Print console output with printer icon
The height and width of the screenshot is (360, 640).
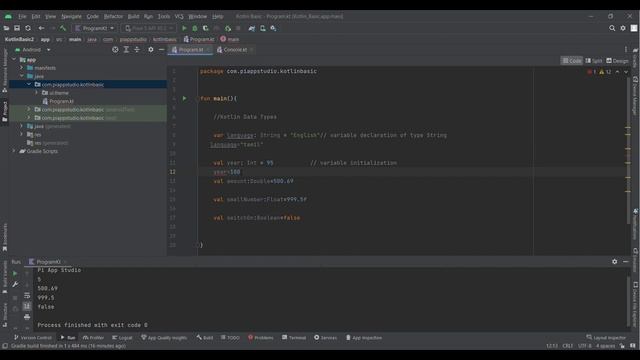pyautogui.click(x=27, y=317)
